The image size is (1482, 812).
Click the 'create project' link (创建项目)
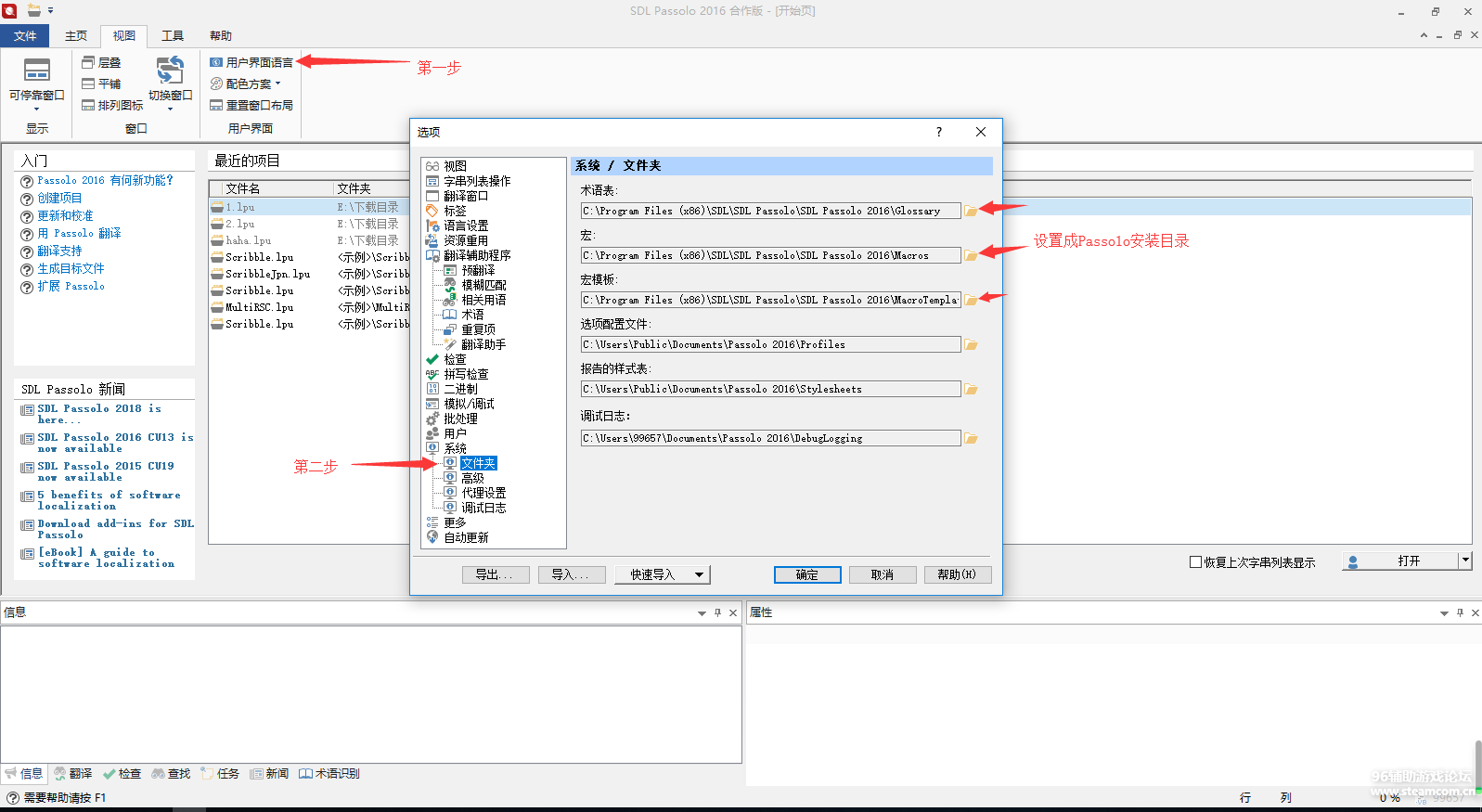tap(59, 198)
